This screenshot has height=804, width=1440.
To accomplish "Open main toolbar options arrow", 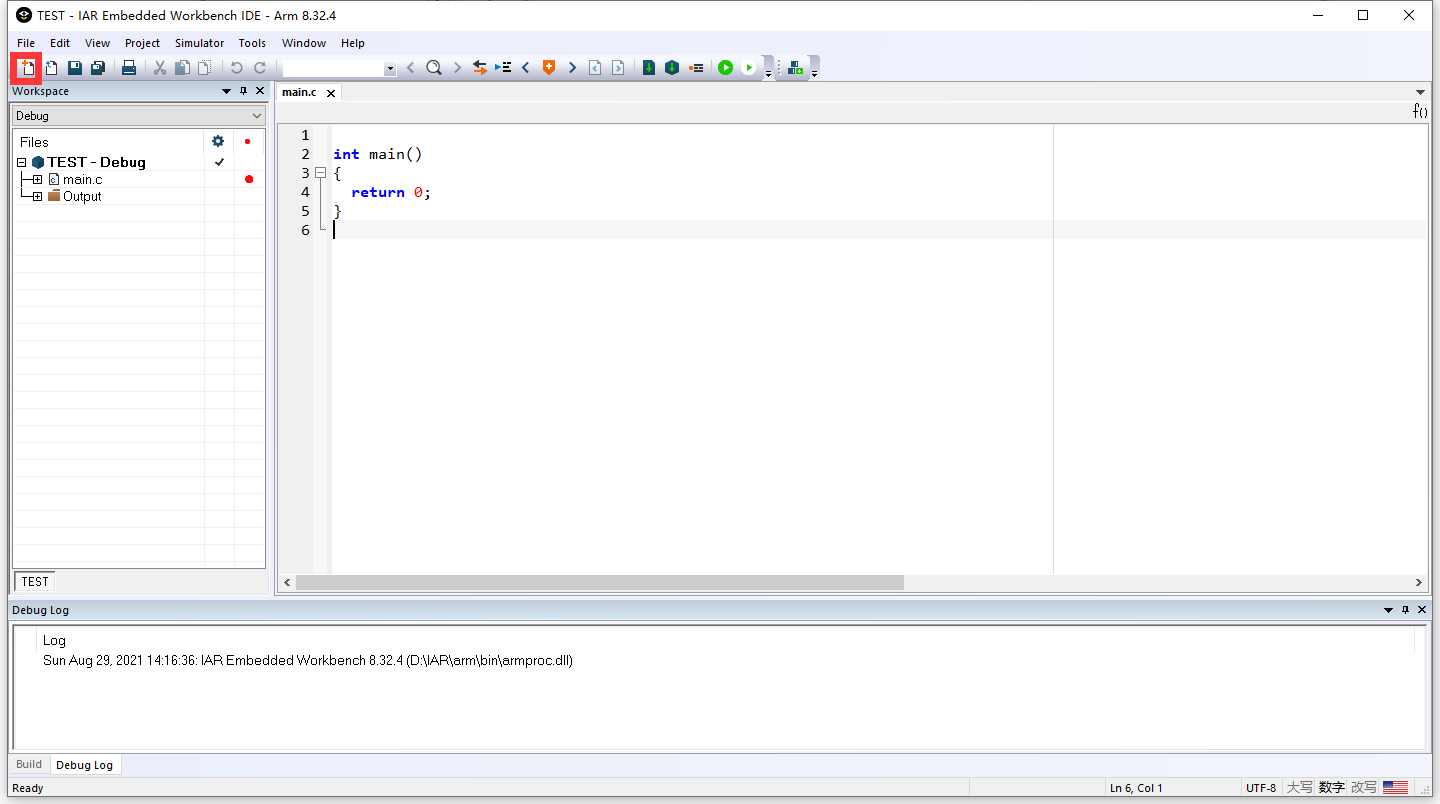I will pos(769,73).
